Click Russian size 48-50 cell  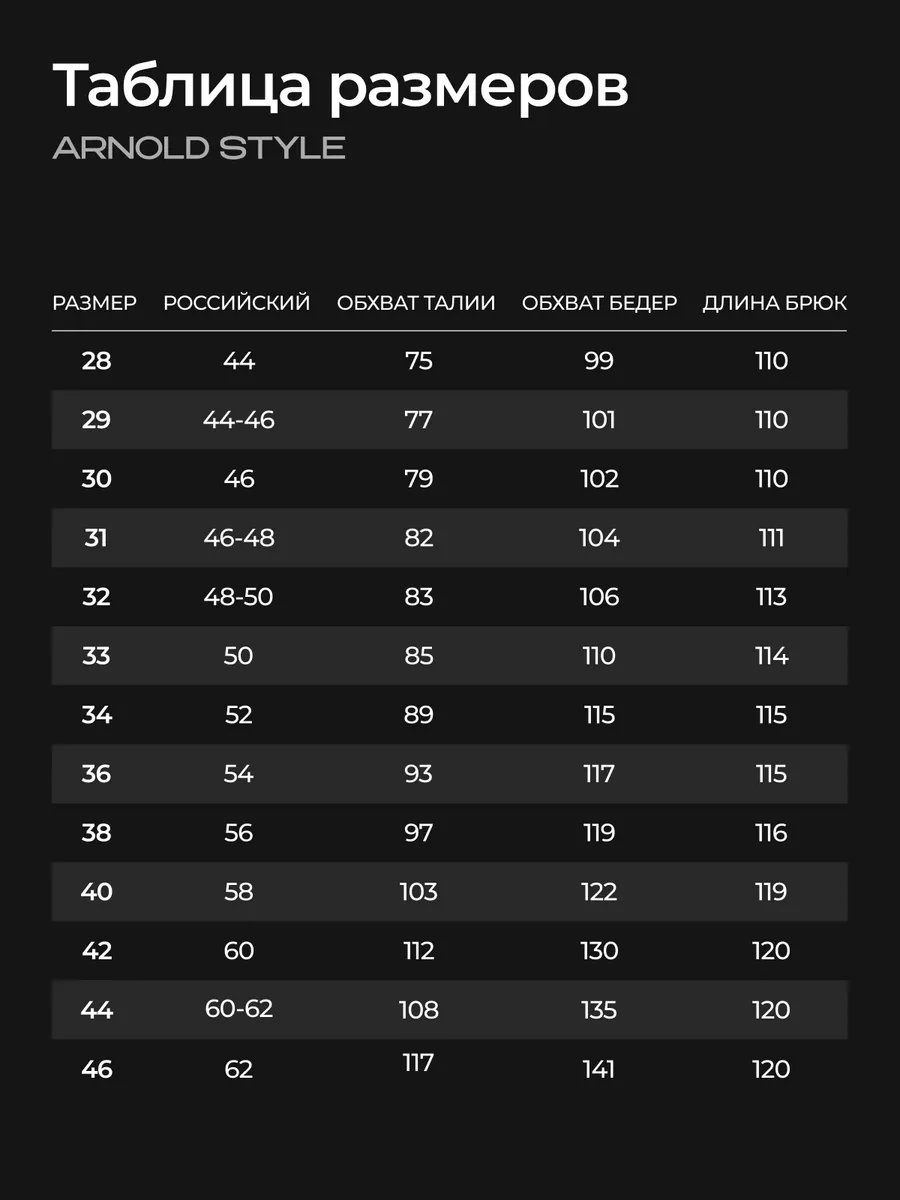pyautogui.click(x=238, y=597)
